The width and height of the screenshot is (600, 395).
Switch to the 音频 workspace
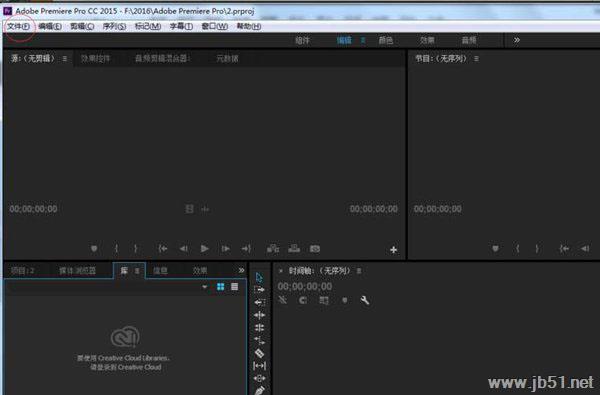469,40
